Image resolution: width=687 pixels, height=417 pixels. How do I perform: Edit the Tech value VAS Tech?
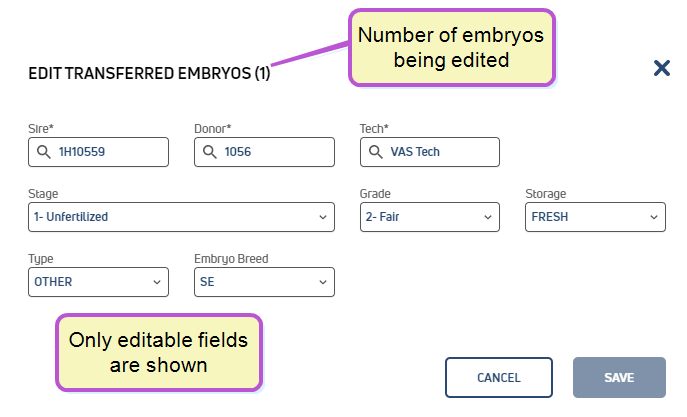click(x=430, y=152)
